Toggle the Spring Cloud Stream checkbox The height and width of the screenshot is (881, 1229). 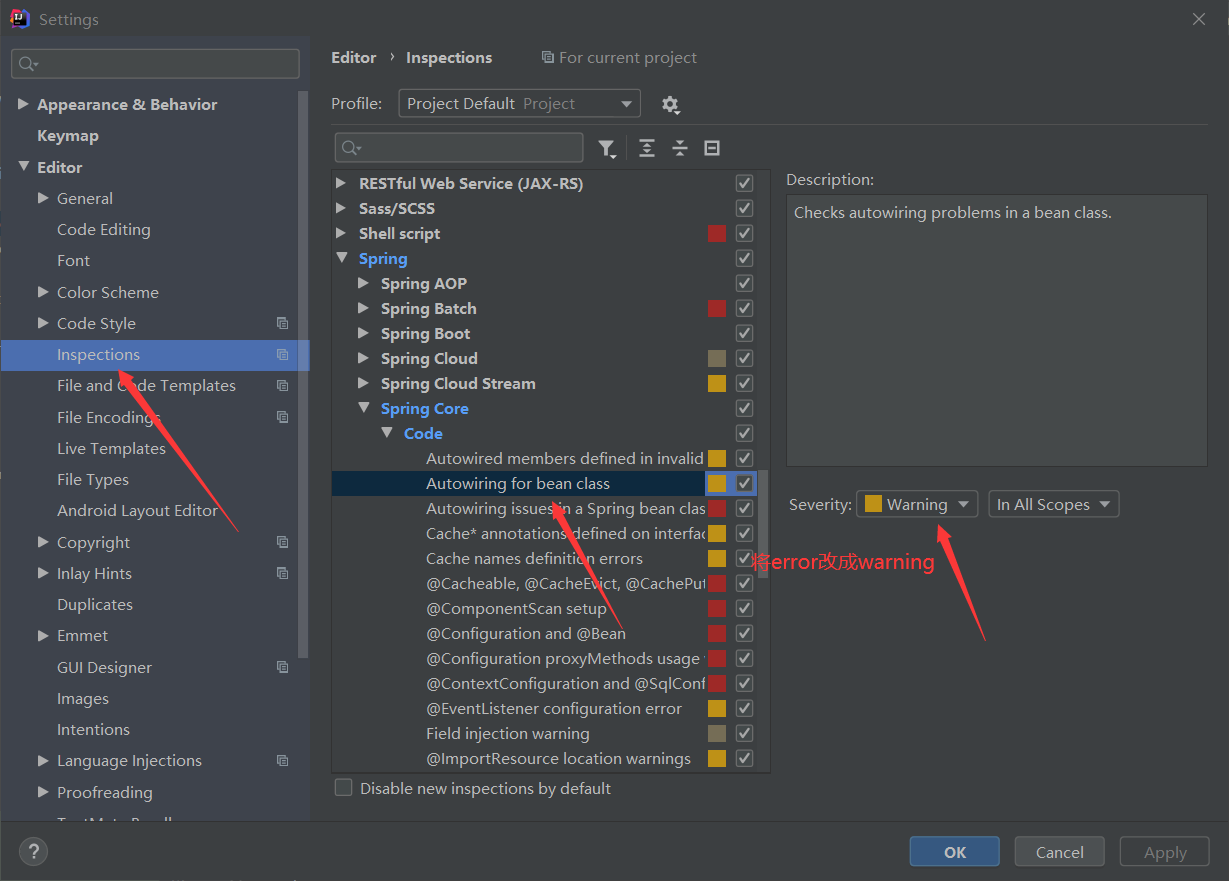click(x=744, y=383)
